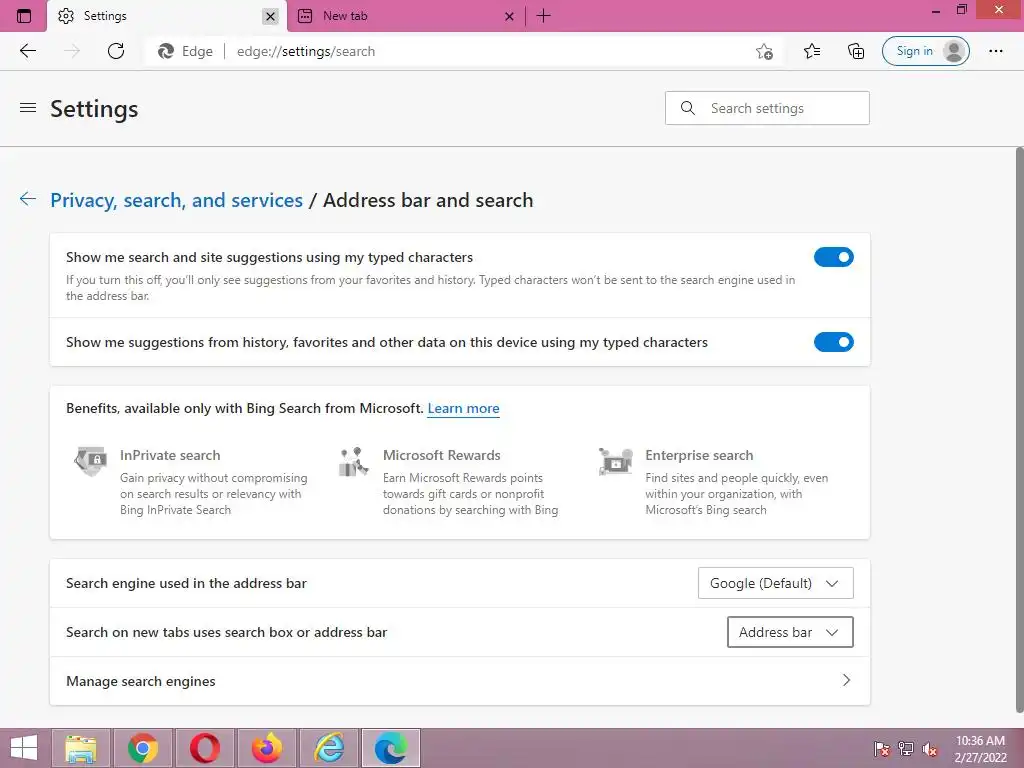The width and height of the screenshot is (1024, 768).
Task: Open the Manage search engines row
Action: pos(460,681)
